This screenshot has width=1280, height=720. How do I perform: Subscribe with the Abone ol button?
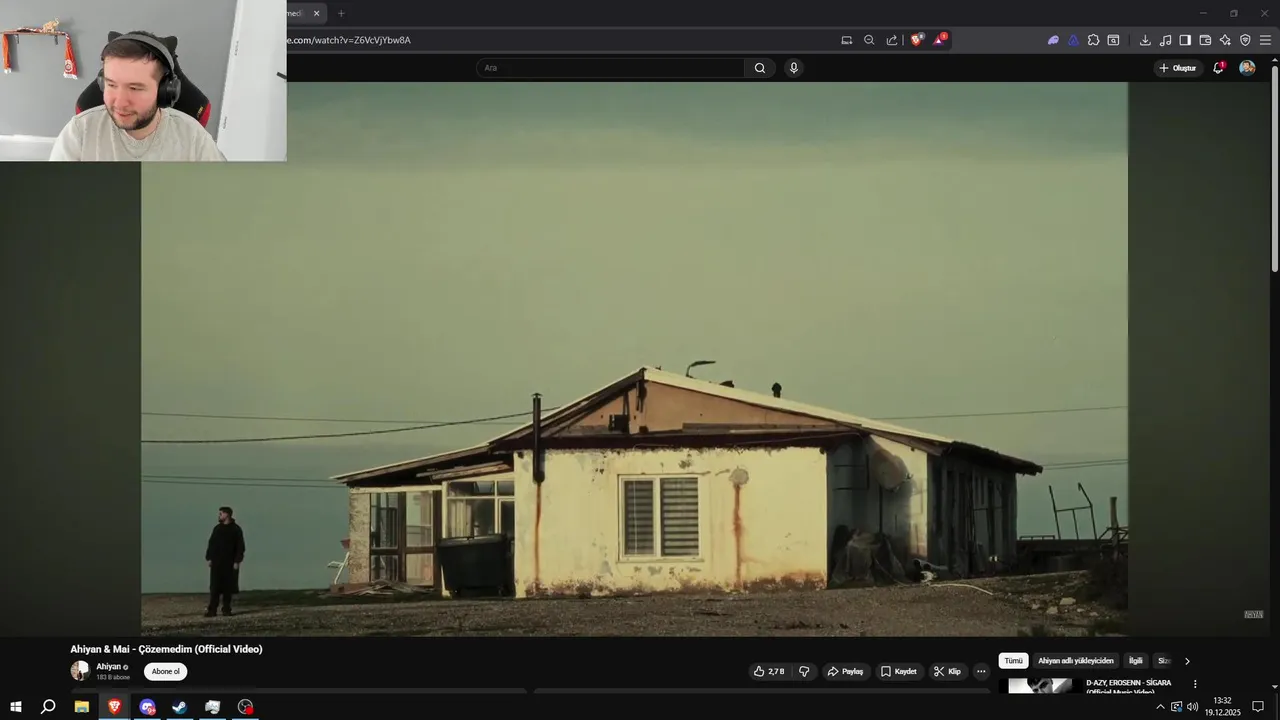[x=166, y=671]
